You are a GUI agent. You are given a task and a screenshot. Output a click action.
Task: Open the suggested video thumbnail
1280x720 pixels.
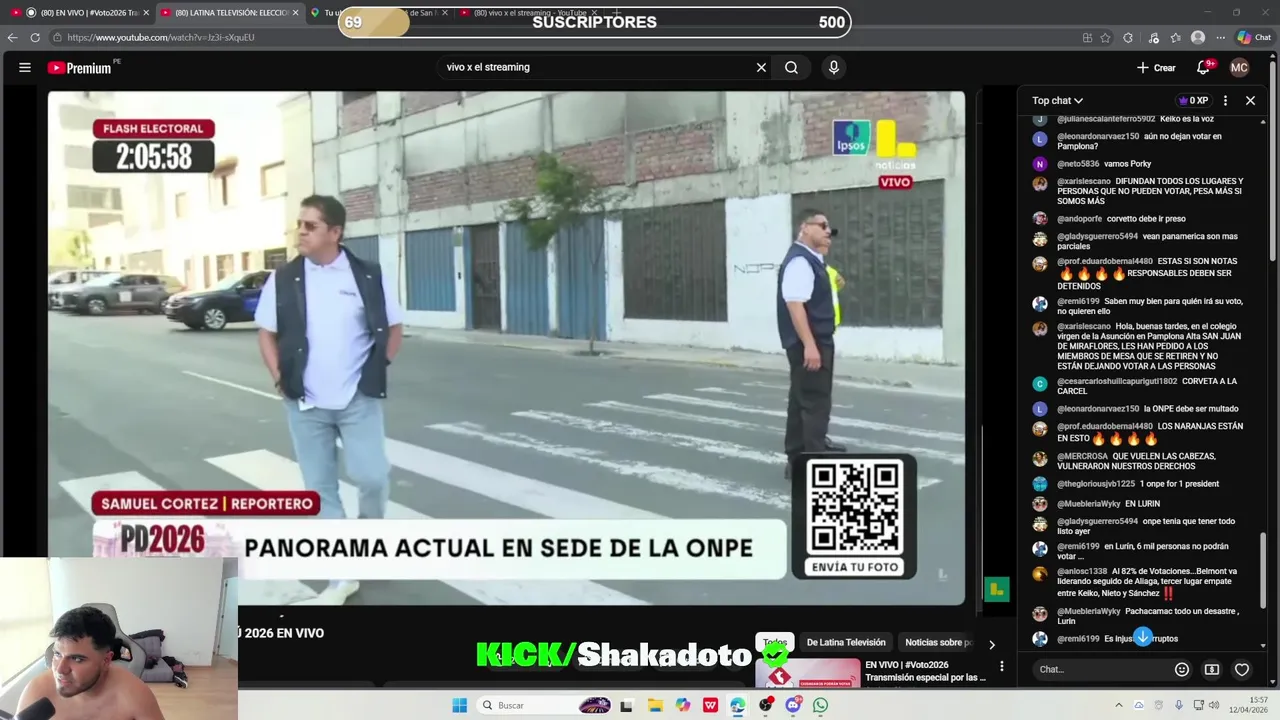(808, 672)
